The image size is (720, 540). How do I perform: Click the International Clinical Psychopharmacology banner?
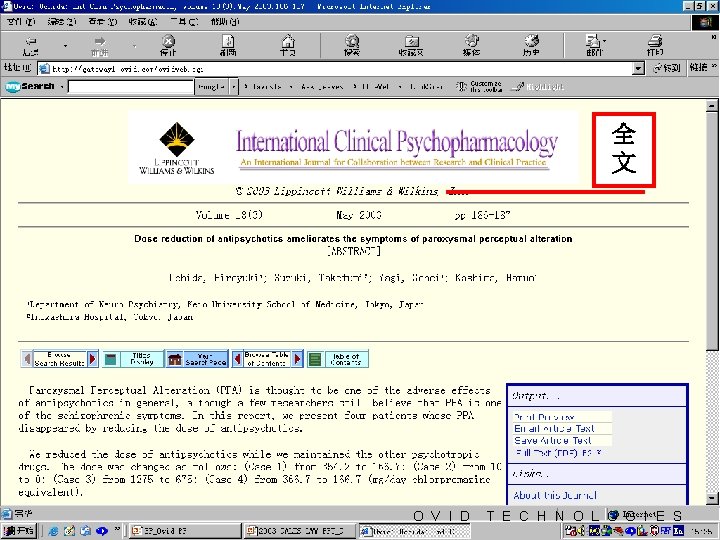coord(397,148)
